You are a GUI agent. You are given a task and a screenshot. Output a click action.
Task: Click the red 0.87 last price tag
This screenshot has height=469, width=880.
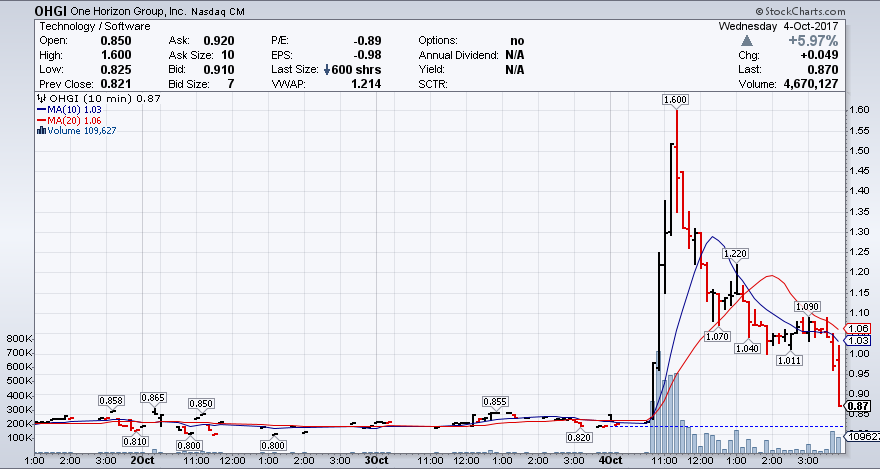click(859, 406)
